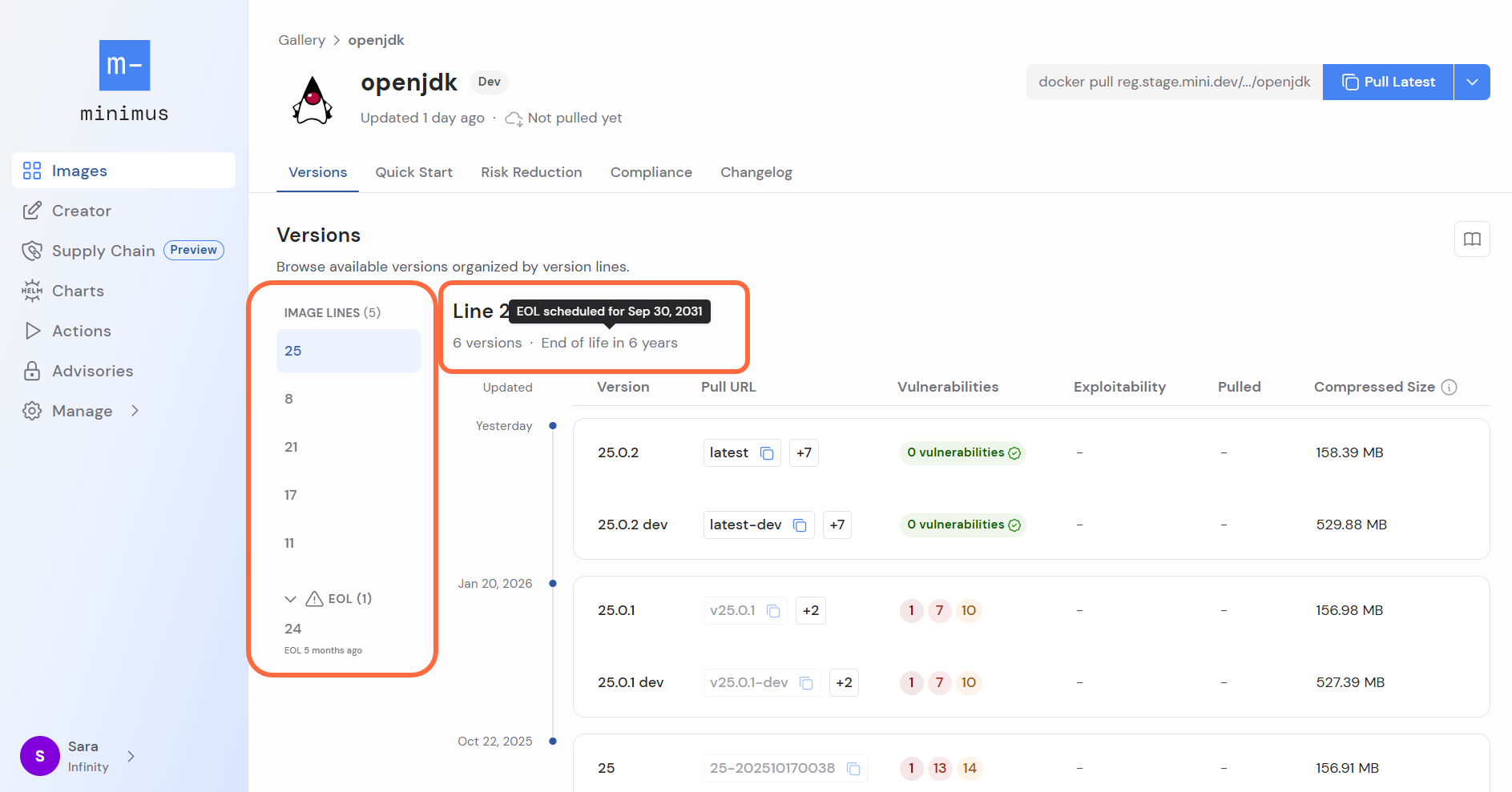Screen dimensions: 1512x792
Task: Select image line 8
Action: click(349, 399)
